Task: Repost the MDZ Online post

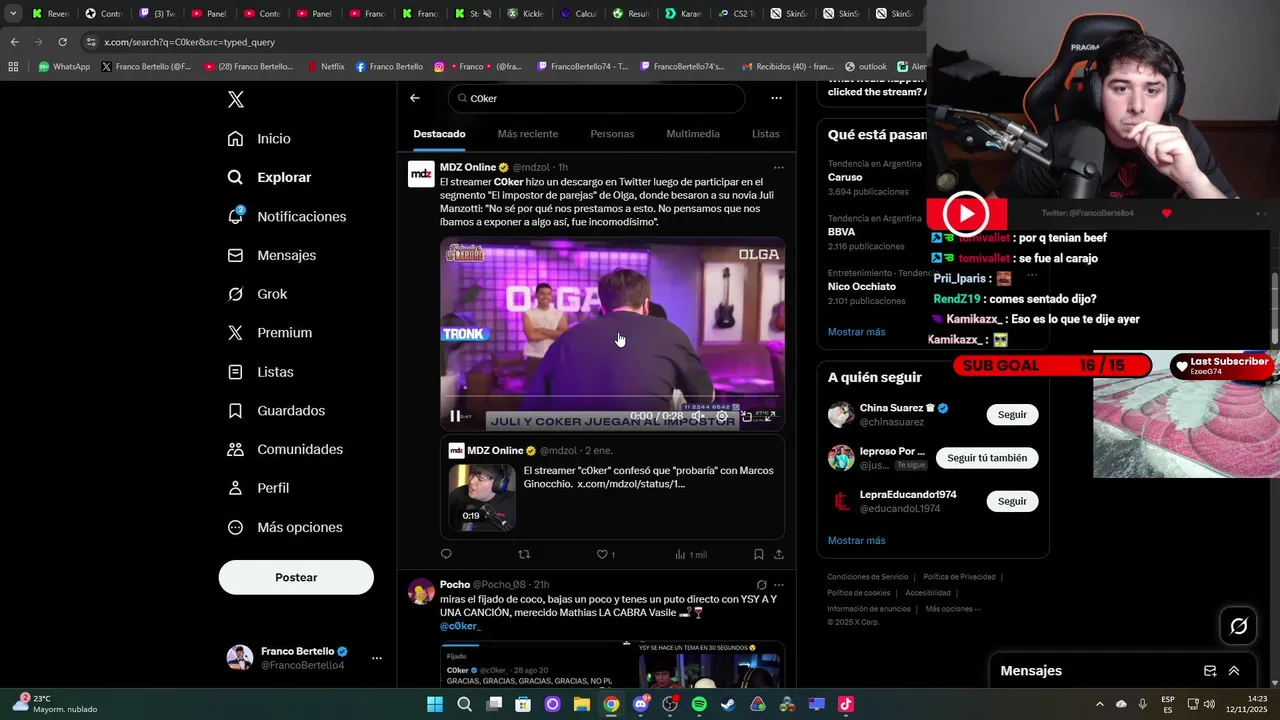Action: tap(524, 554)
